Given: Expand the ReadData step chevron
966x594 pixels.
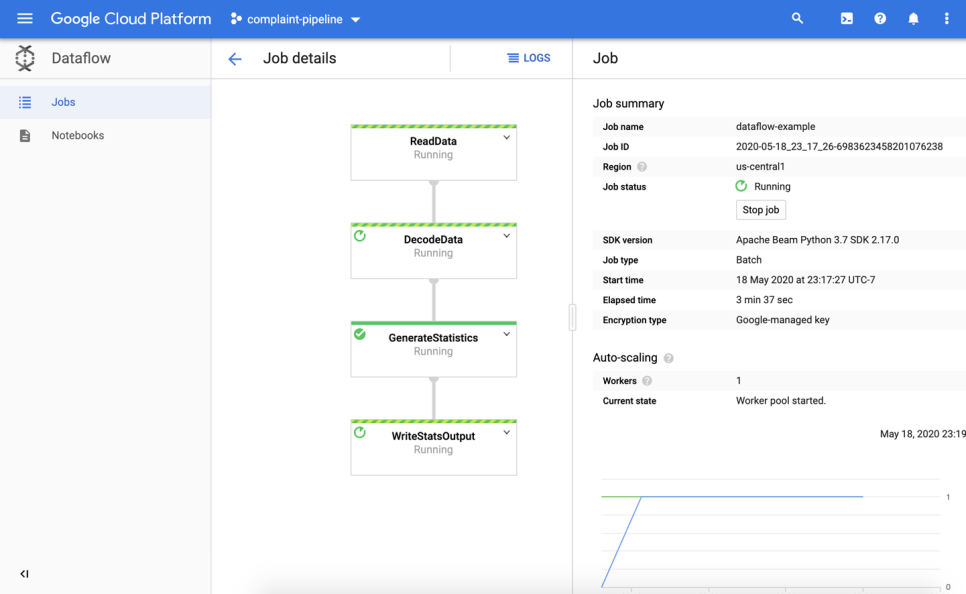Looking at the screenshot, I should [x=506, y=138].
